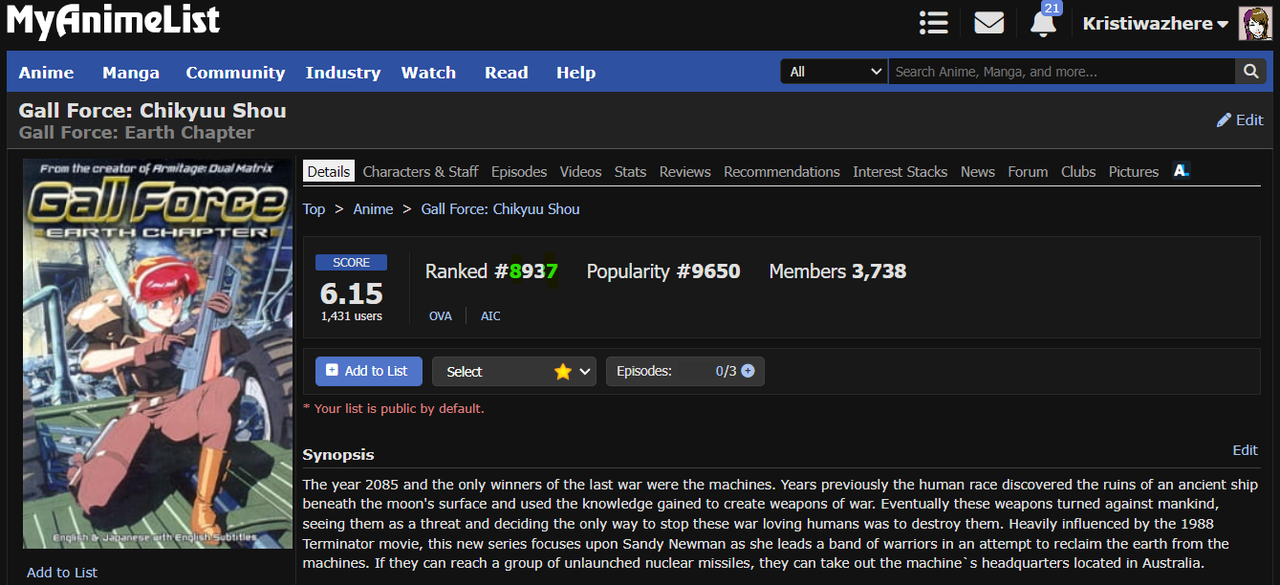
Task: Open the score Select dropdown
Action: pos(514,371)
